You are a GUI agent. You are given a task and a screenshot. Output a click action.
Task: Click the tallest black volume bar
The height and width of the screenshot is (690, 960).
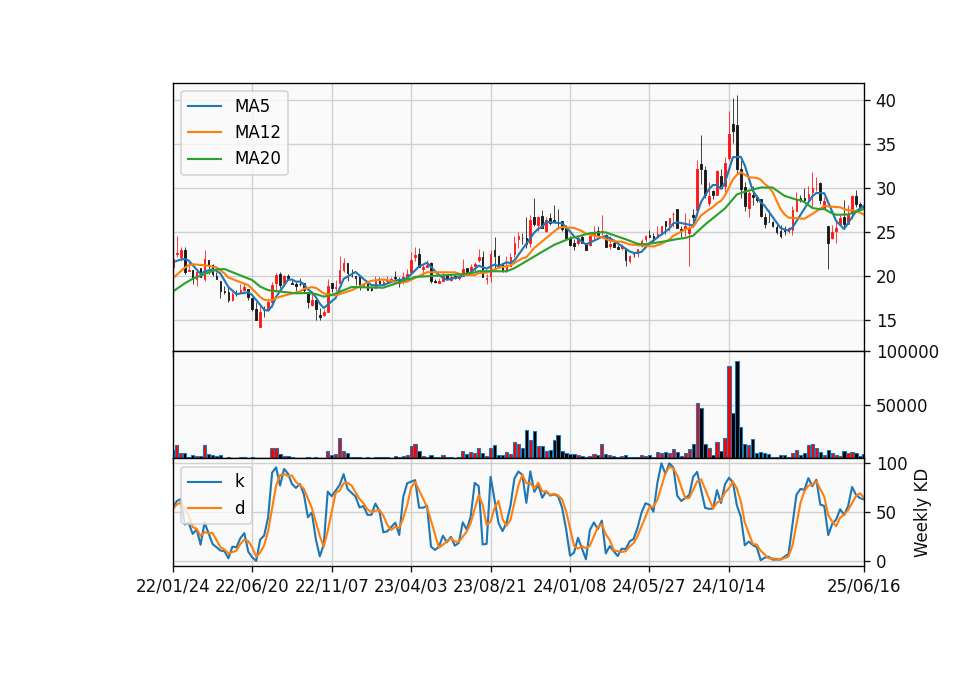[737, 410]
